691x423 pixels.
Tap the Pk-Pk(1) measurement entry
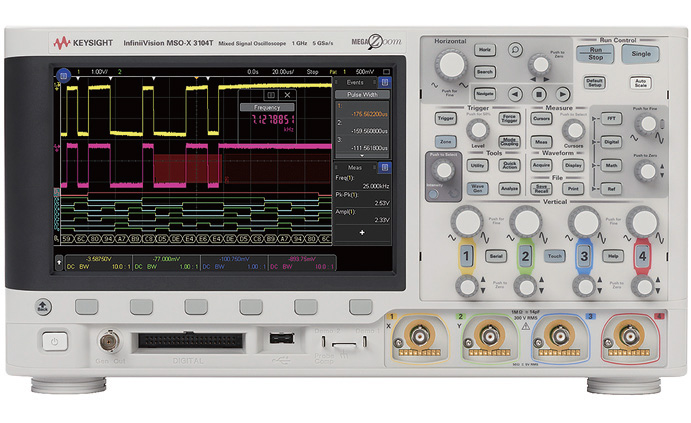click(x=362, y=199)
